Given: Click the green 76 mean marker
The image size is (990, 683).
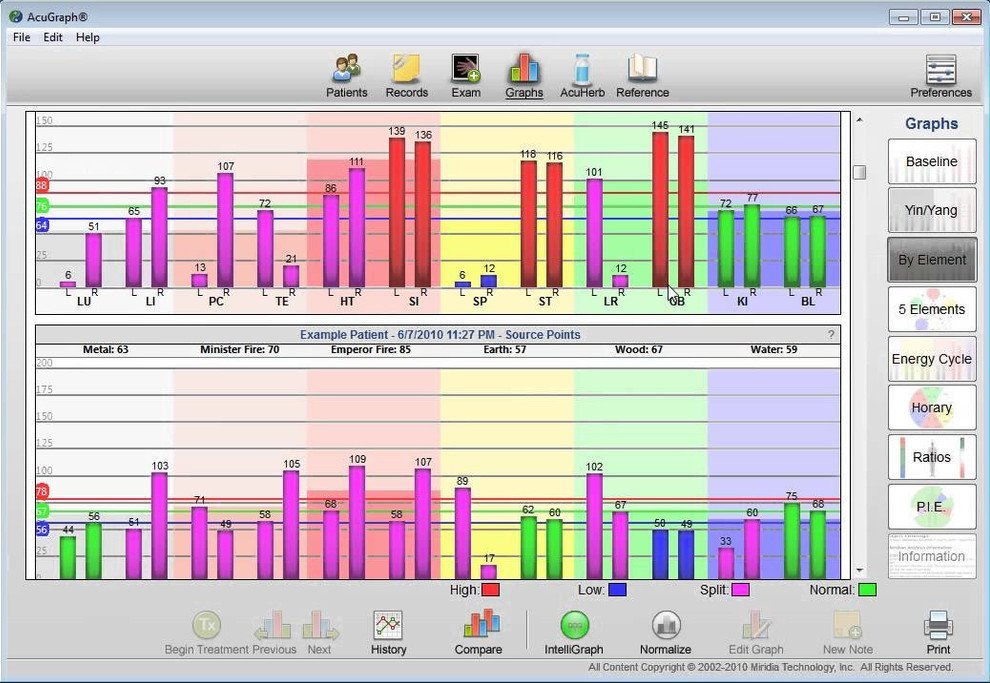Looking at the screenshot, I should pyautogui.click(x=42, y=206).
